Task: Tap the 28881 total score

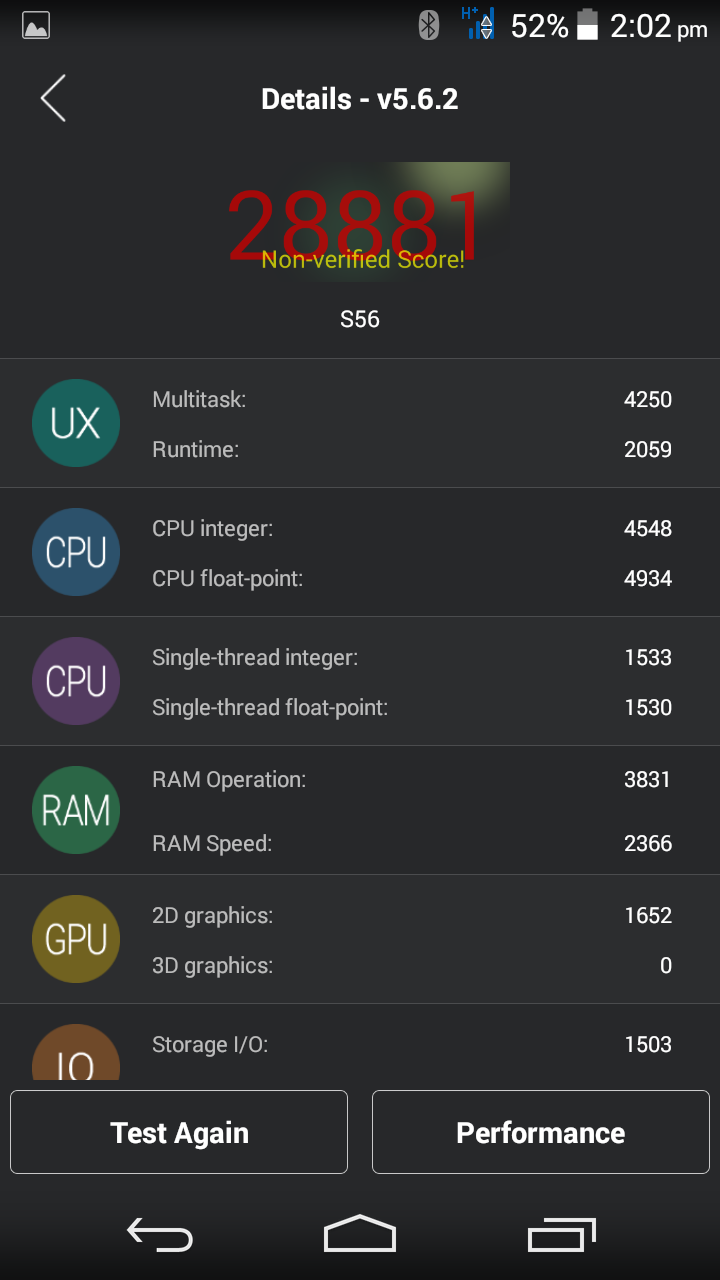Action: coord(357,224)
